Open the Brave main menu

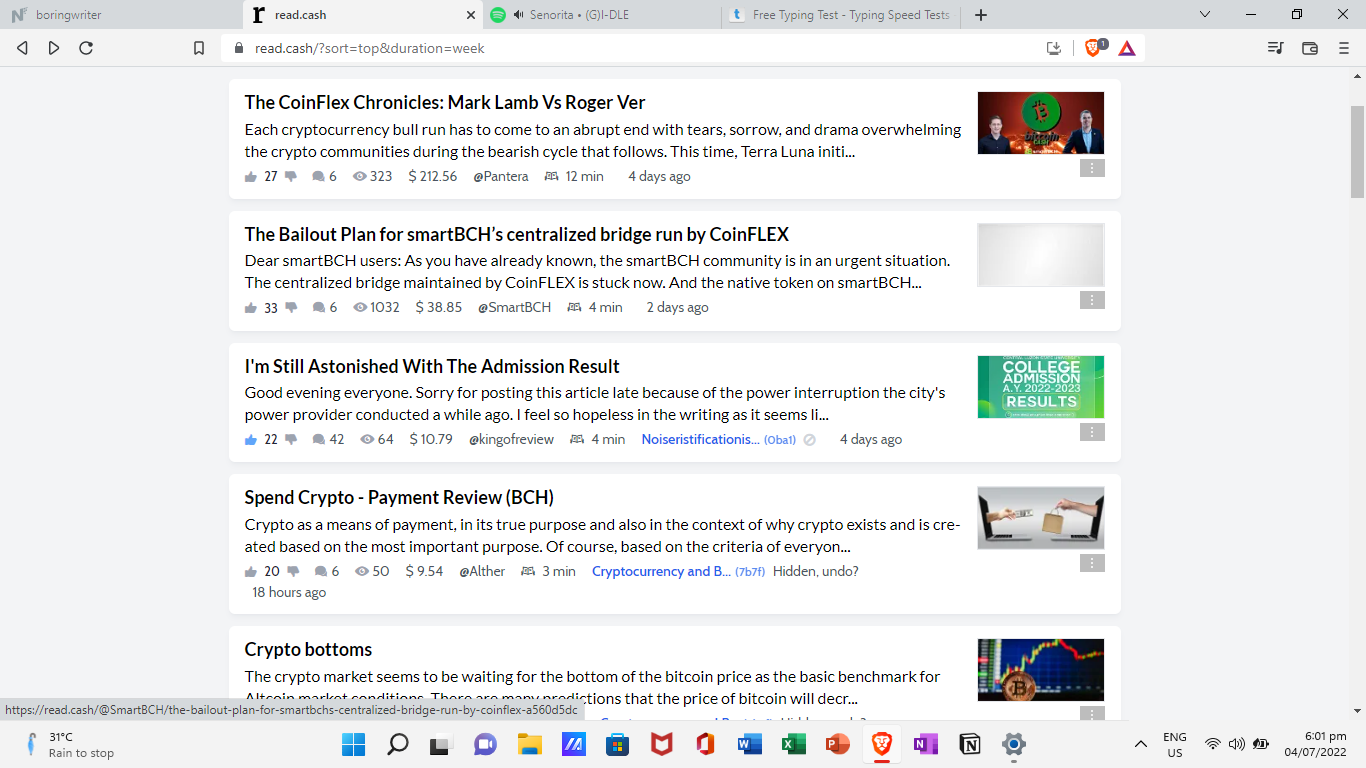tap(1343, 48)
